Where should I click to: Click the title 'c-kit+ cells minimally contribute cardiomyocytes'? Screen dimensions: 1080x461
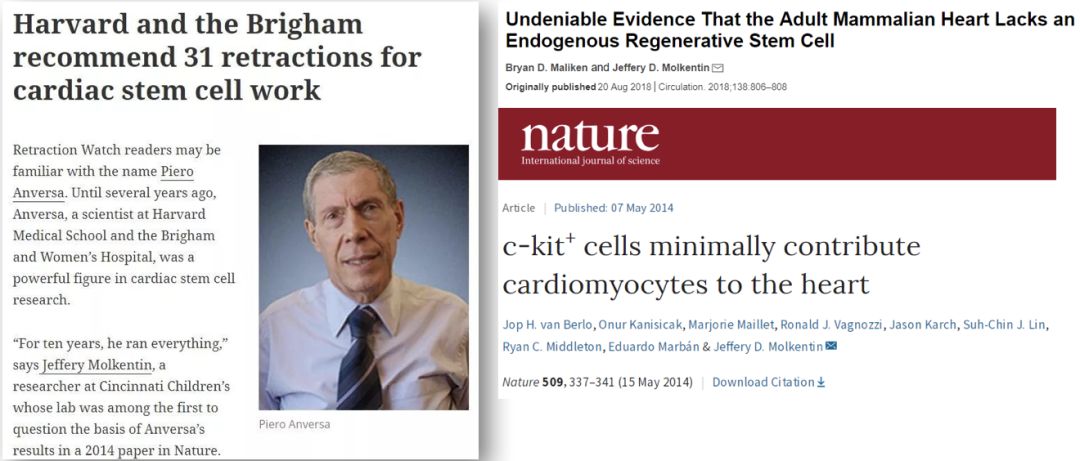coord(711,265)
